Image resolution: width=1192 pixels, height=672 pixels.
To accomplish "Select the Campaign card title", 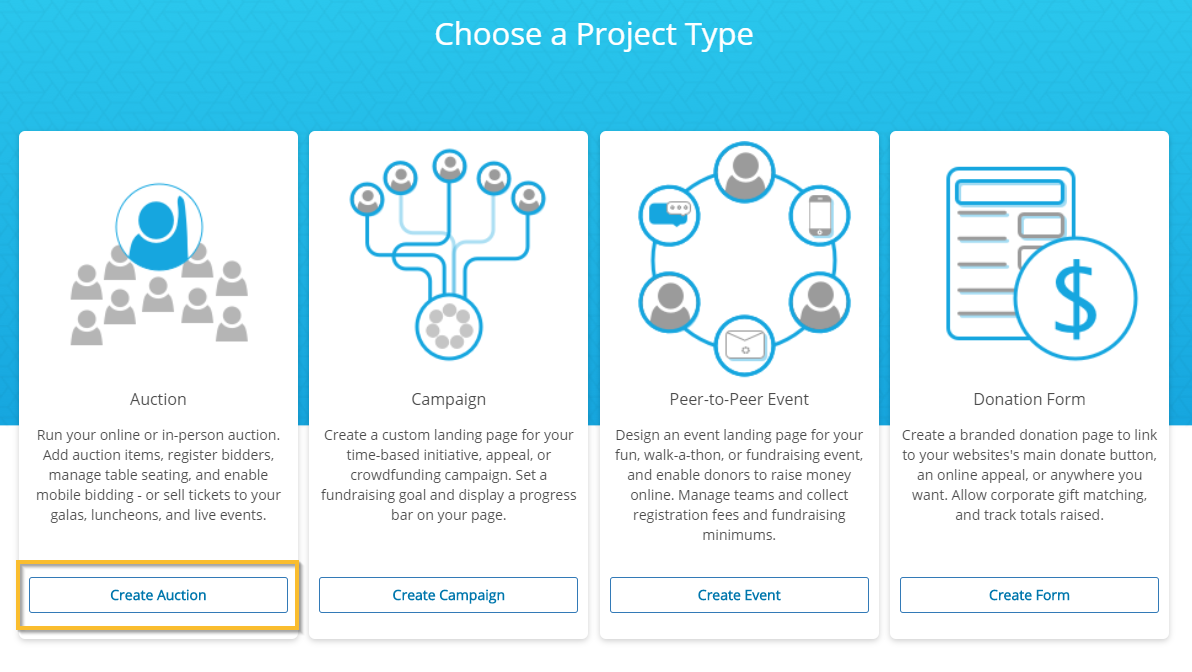I will (449, 400).
